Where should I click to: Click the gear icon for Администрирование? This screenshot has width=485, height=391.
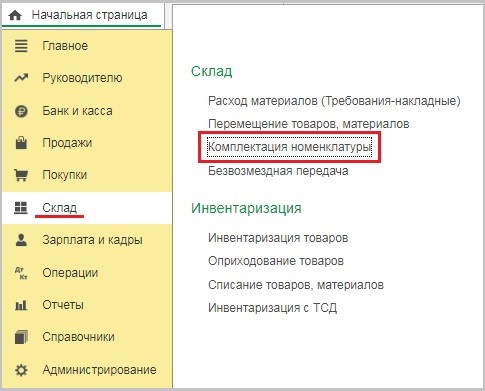click(x=21, y=370)
